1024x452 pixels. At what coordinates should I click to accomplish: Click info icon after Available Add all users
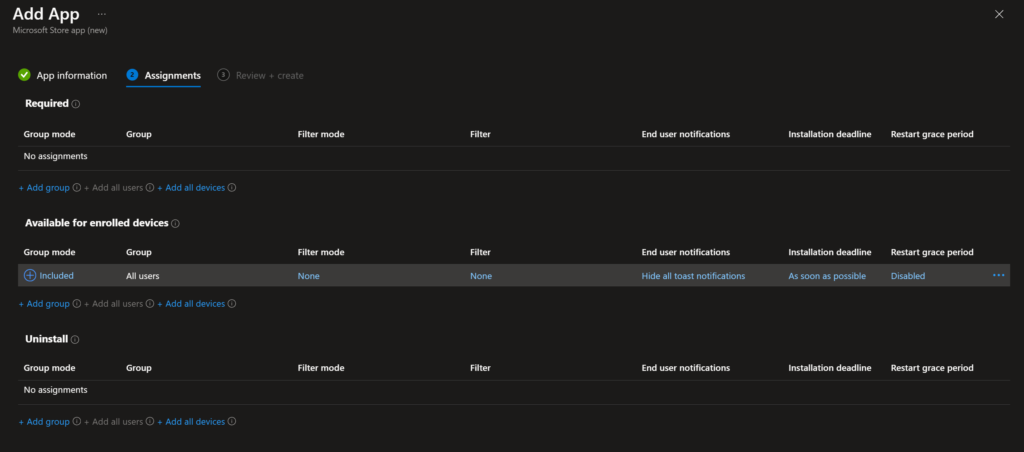(x=150, y=304)
